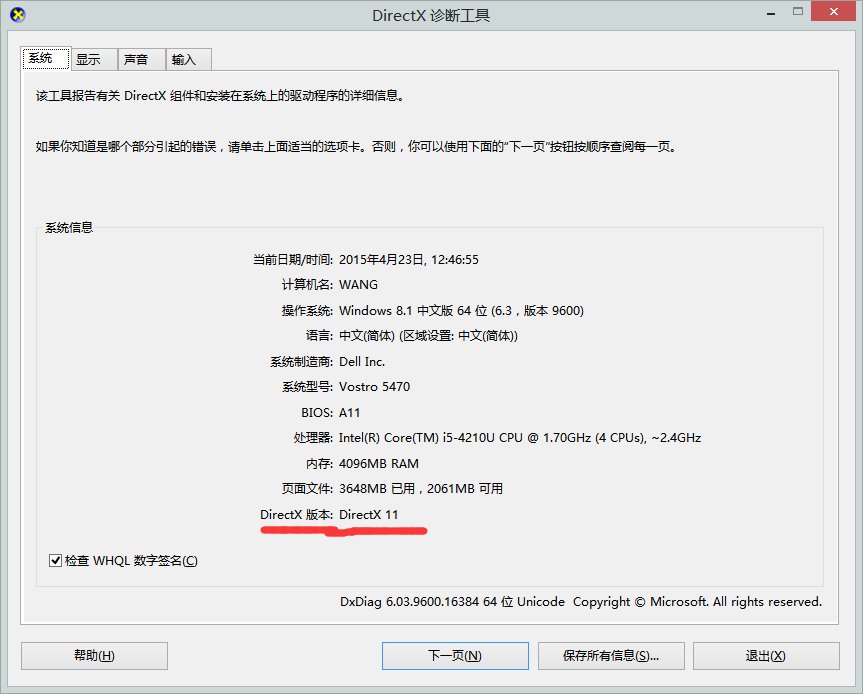Viewport: 863px width, 694px height.
Task: Click the 帮助 button
Action: 93,655
